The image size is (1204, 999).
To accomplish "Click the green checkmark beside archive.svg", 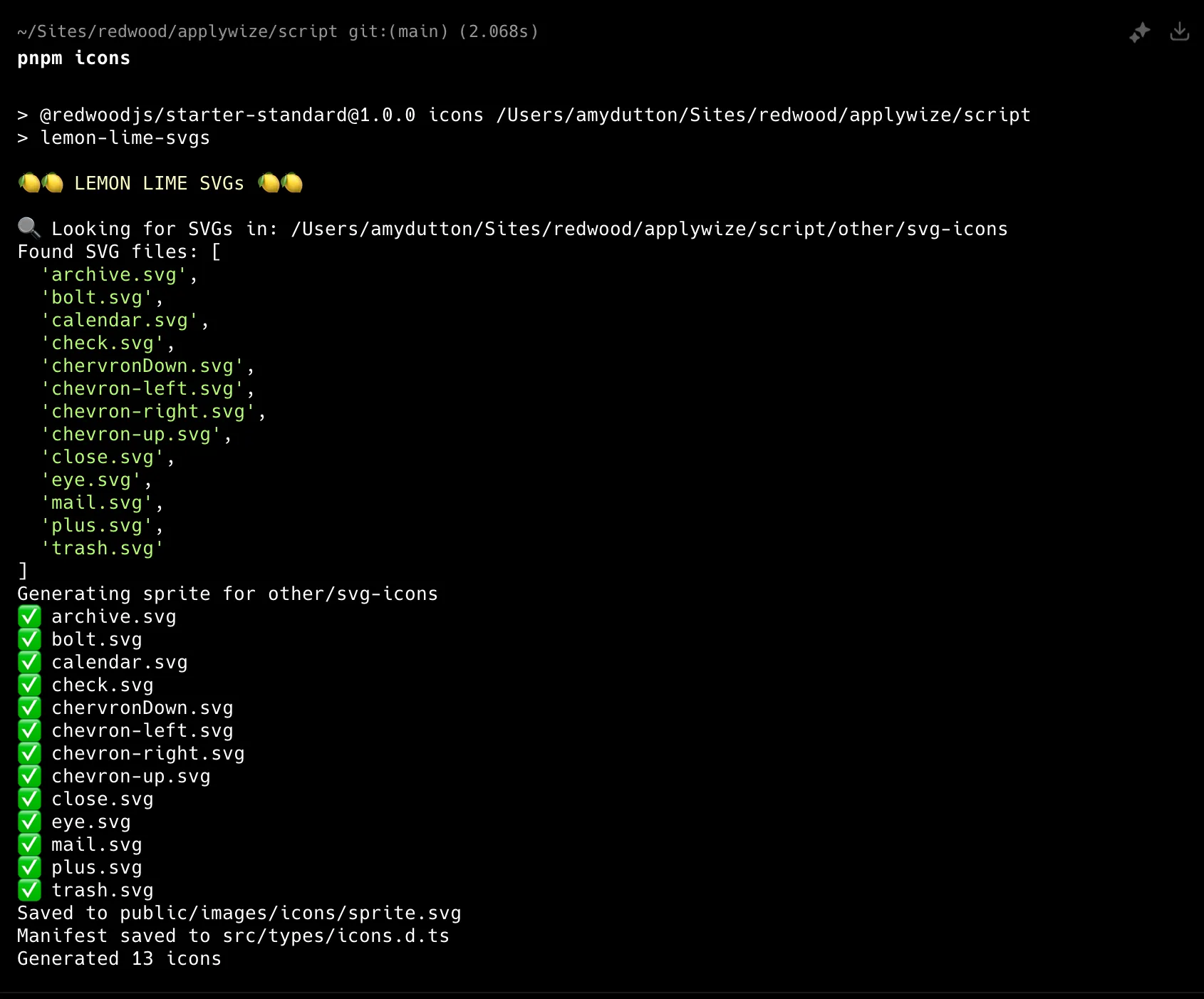I will point(29,616).
